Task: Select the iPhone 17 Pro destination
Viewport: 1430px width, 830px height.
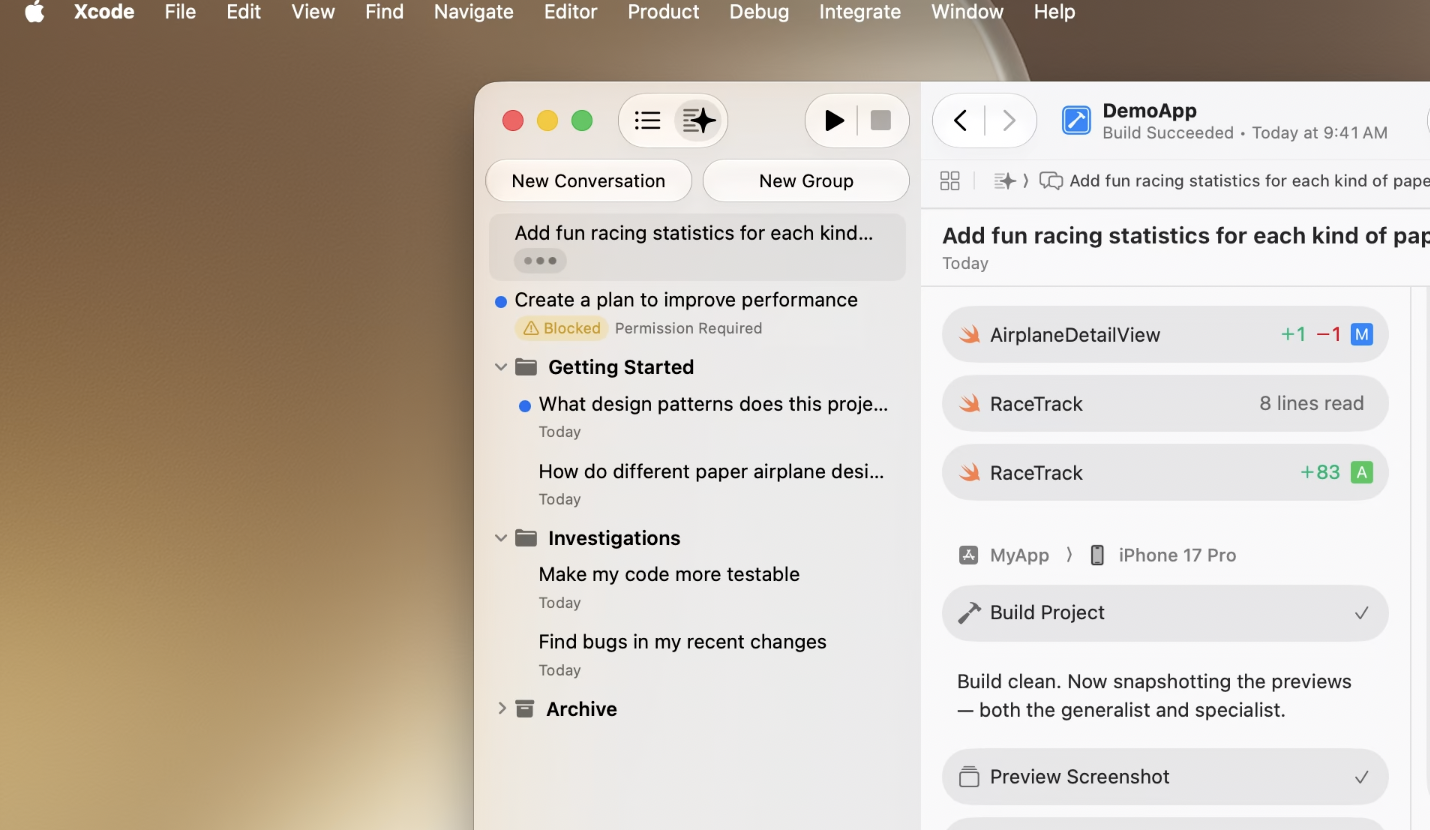Action: click(1177, 555)
